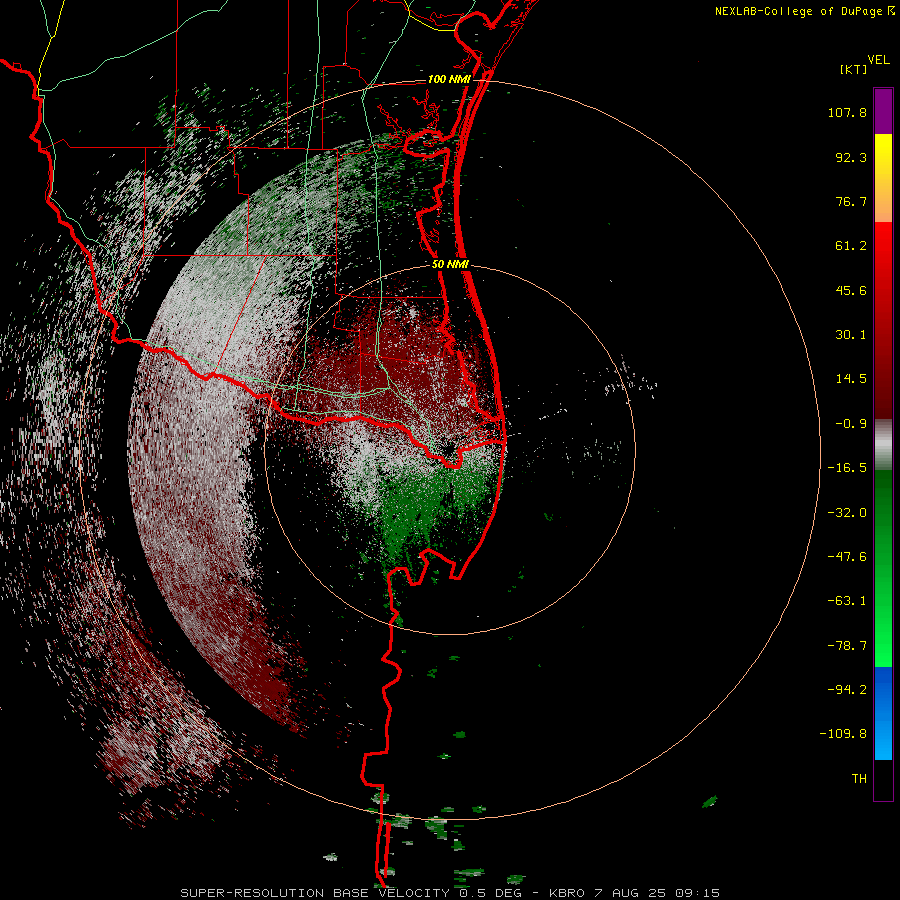Click the purple segment of the color bar
Viewport: 900px width, 900px height.
click(883, 111)
